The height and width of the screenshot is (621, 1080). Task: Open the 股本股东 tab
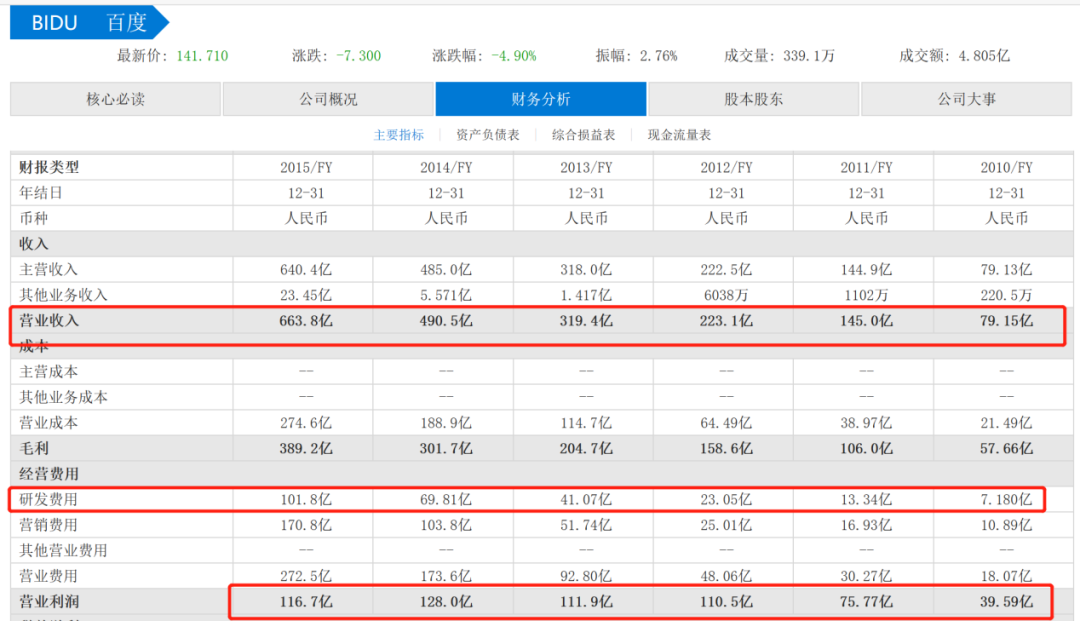point(754,99)
